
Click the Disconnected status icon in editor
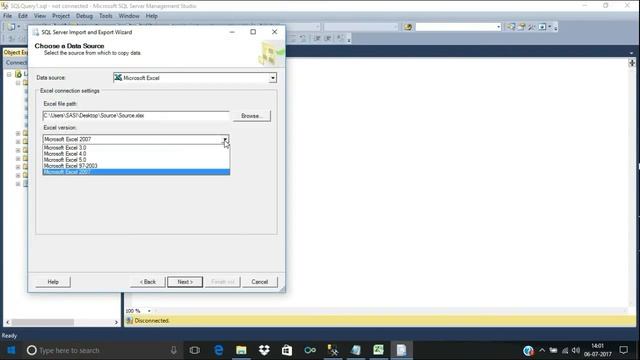(x=129, y=320)
